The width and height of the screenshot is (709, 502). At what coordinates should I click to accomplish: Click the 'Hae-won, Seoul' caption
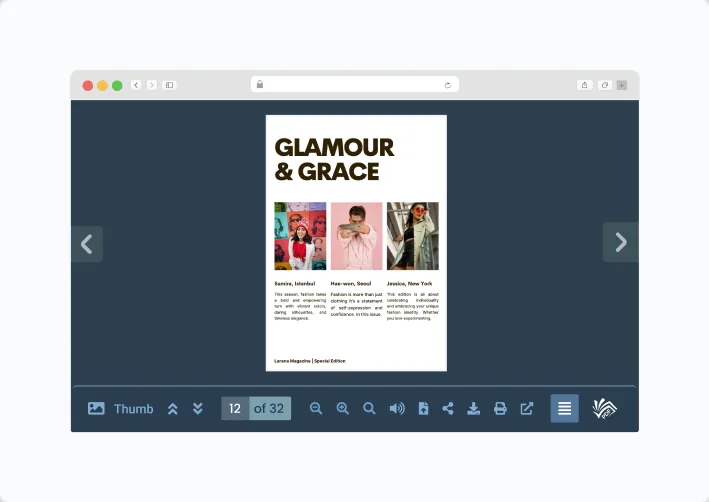351,284
